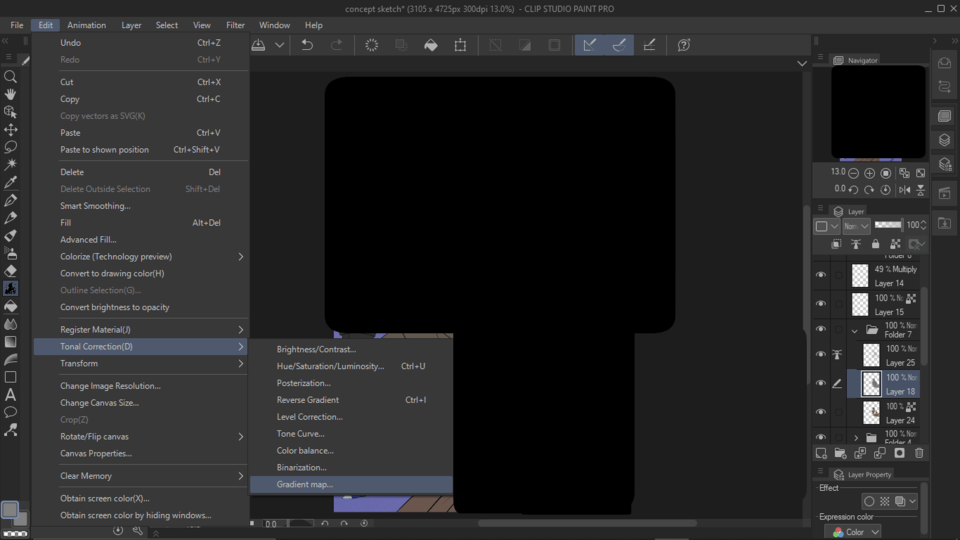Hide Layer 14 with its eye icon
Screen dimensions: 960x540
coord(821,276)
